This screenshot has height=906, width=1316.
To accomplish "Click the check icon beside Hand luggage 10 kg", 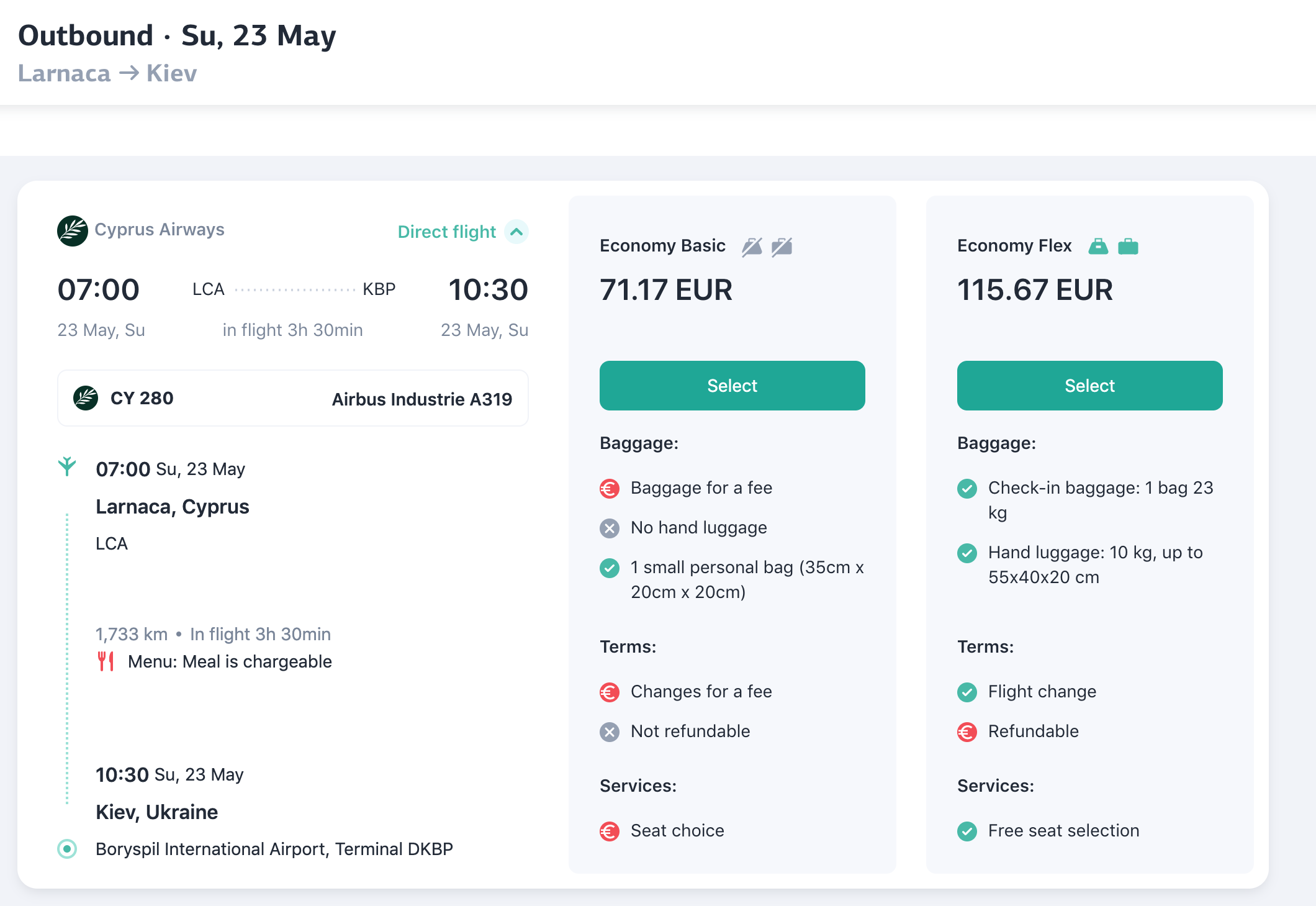I will point(967,553).
